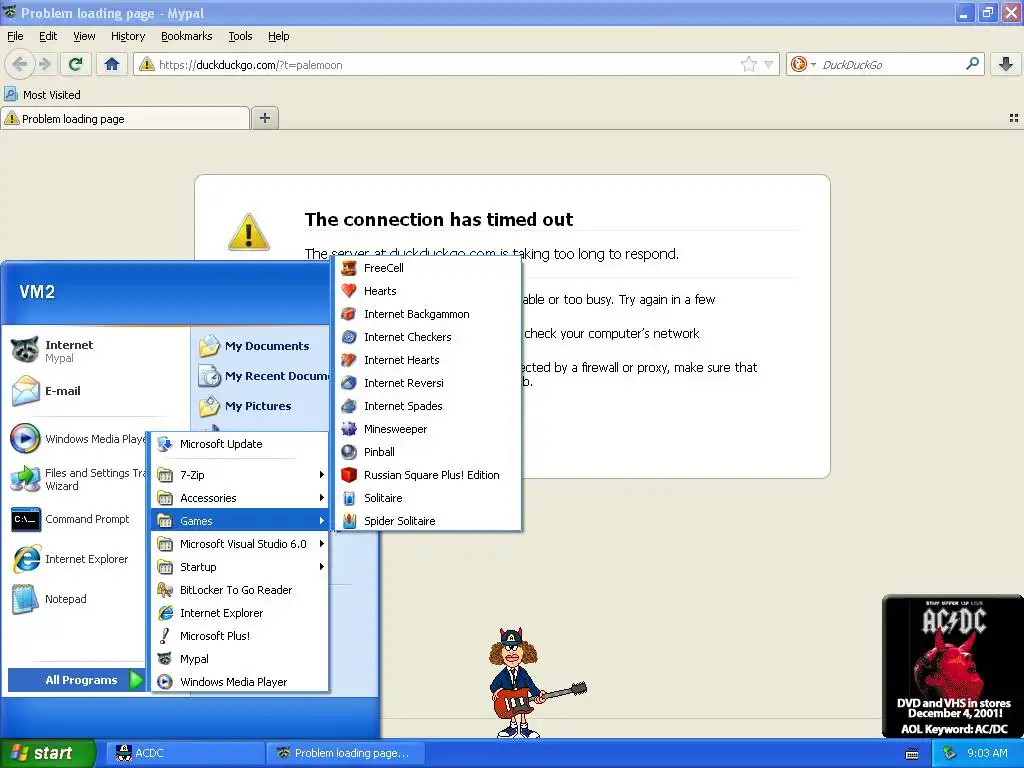Open BitLocker To Go Reader
Image resolution: width=1024 pixels, height=768 pixels.
(x=240, y=590)
